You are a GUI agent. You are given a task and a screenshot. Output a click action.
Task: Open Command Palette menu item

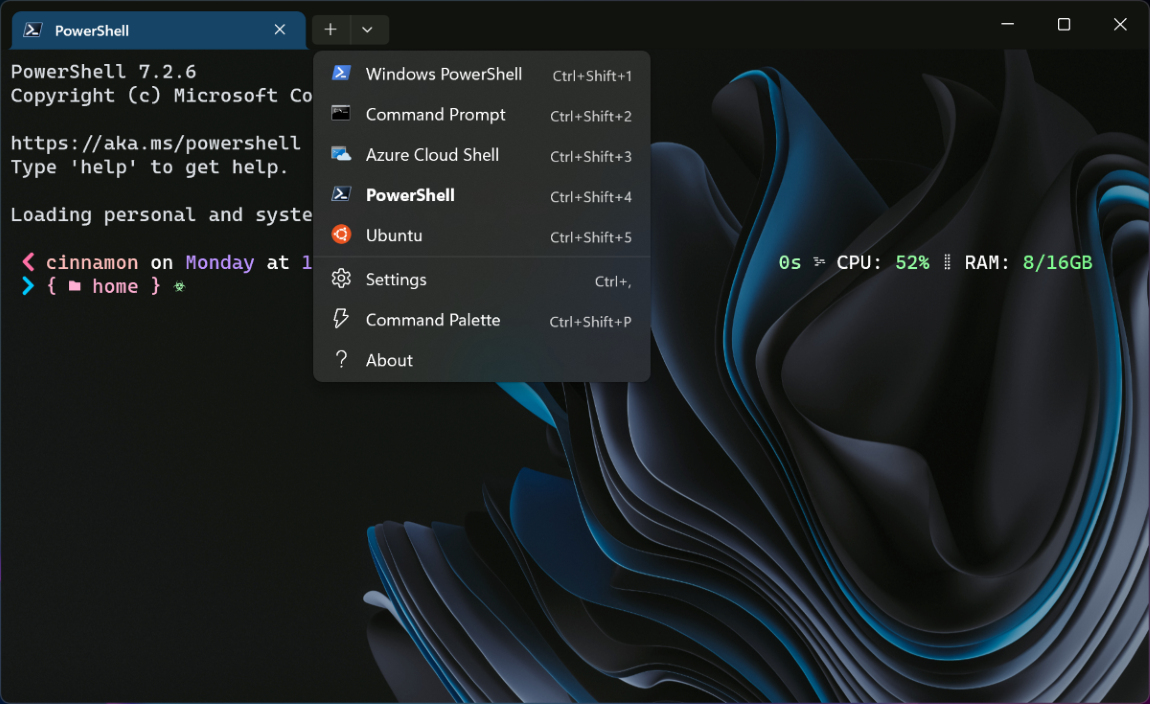[433, 320]
